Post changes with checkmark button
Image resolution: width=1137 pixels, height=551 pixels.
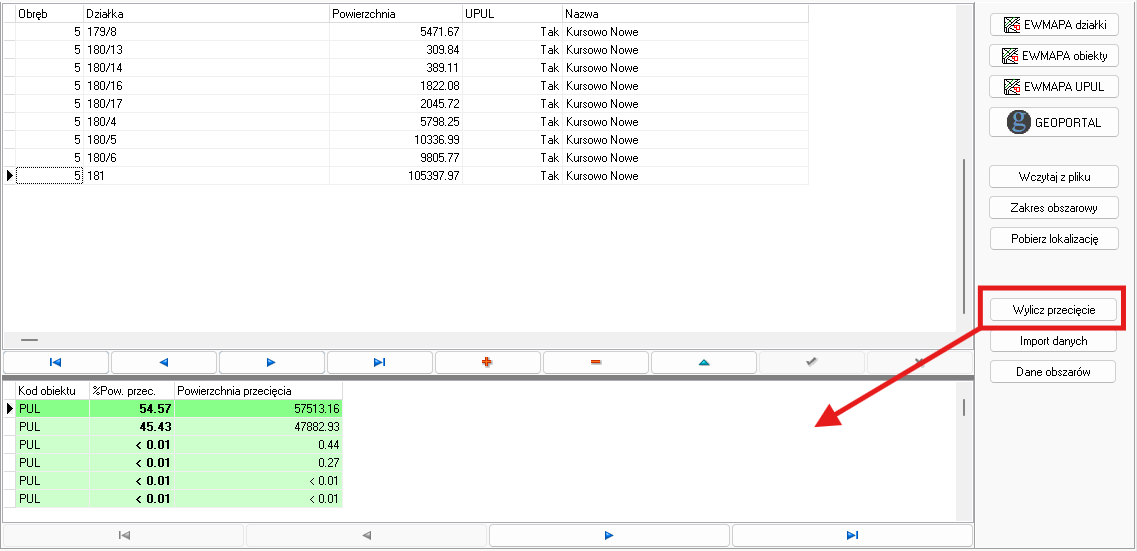(x=812, y=362)
